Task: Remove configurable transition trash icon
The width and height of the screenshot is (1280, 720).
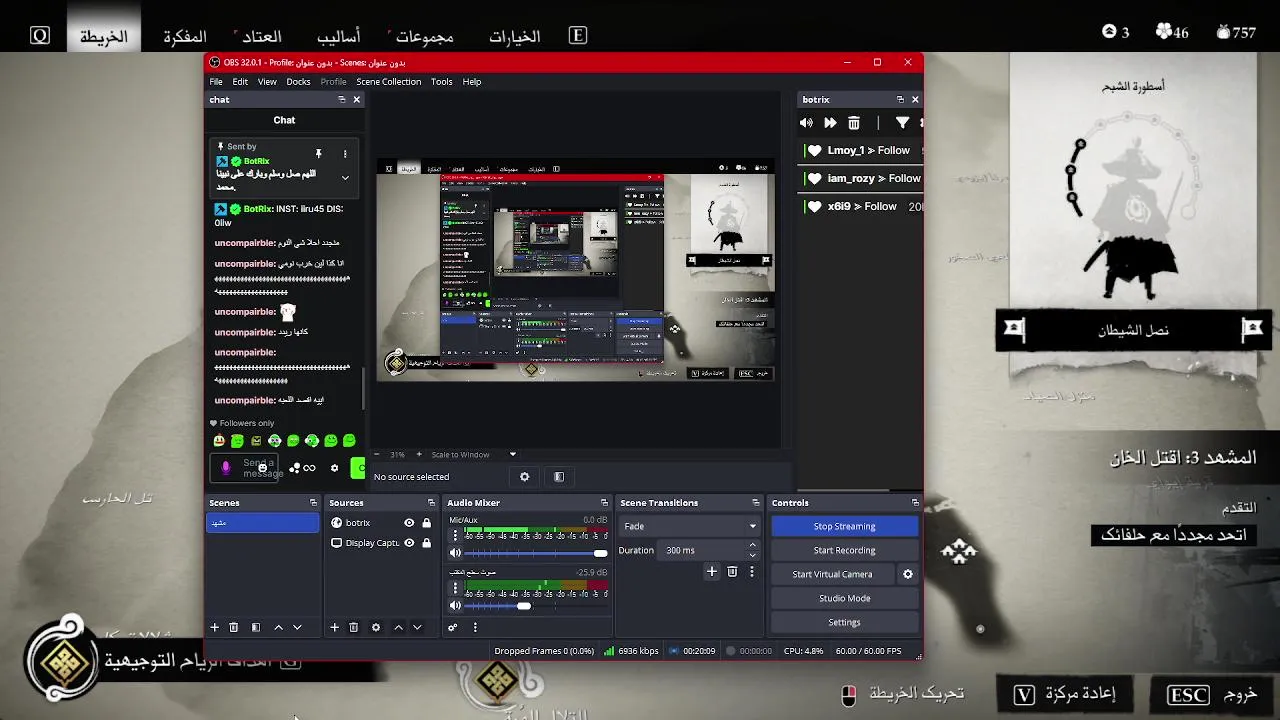Action: tap(732, 572)
